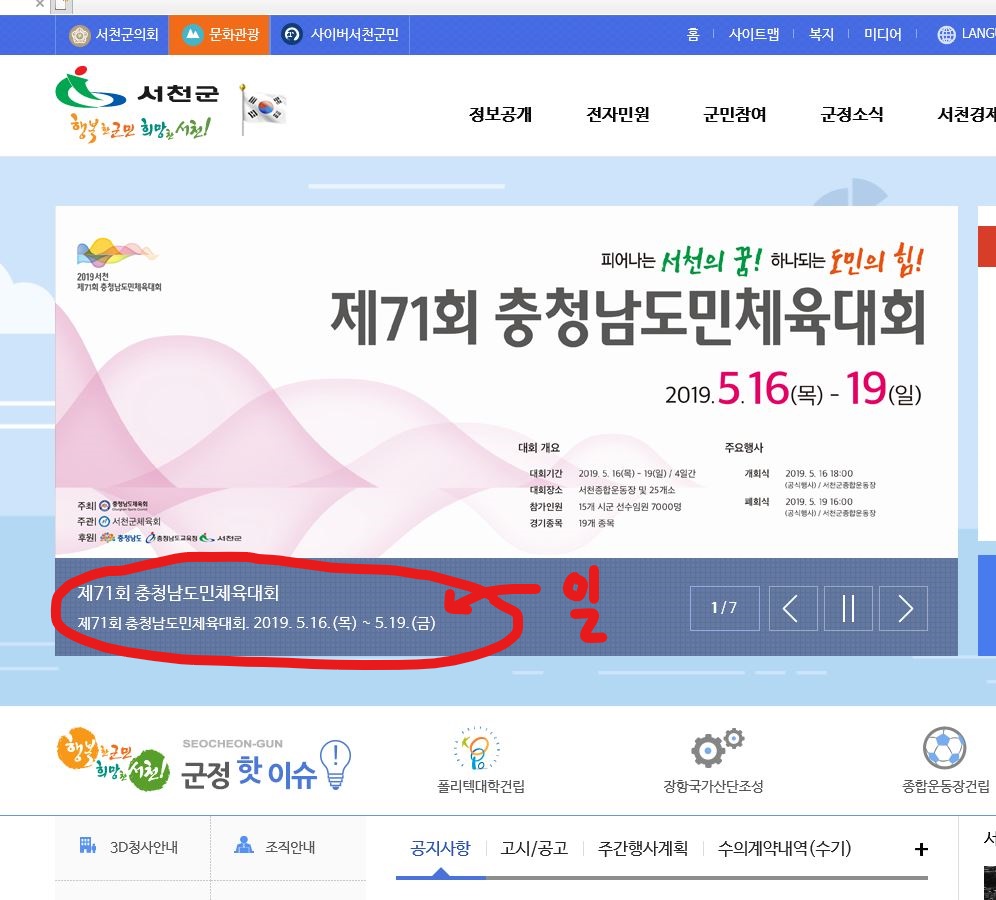
Task: Open the 사이트맵 link
Action: tap(753, 34)
